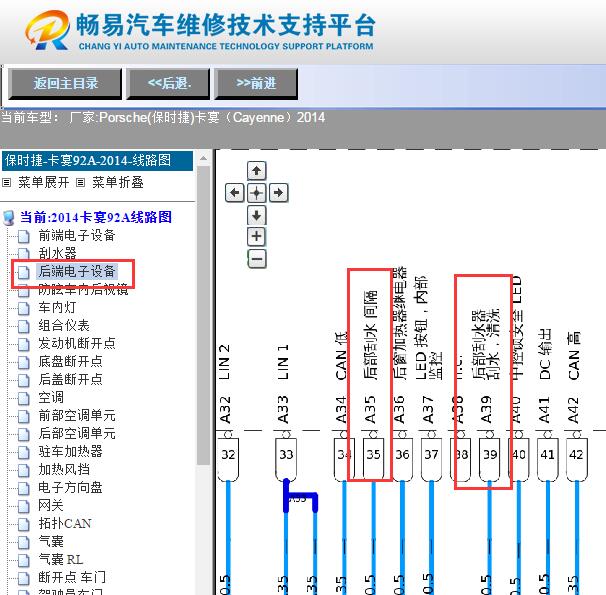Viewport: 606px width, 595px height.
Task: Click page icon beside 底盘断开点
Action: [24, 362]
